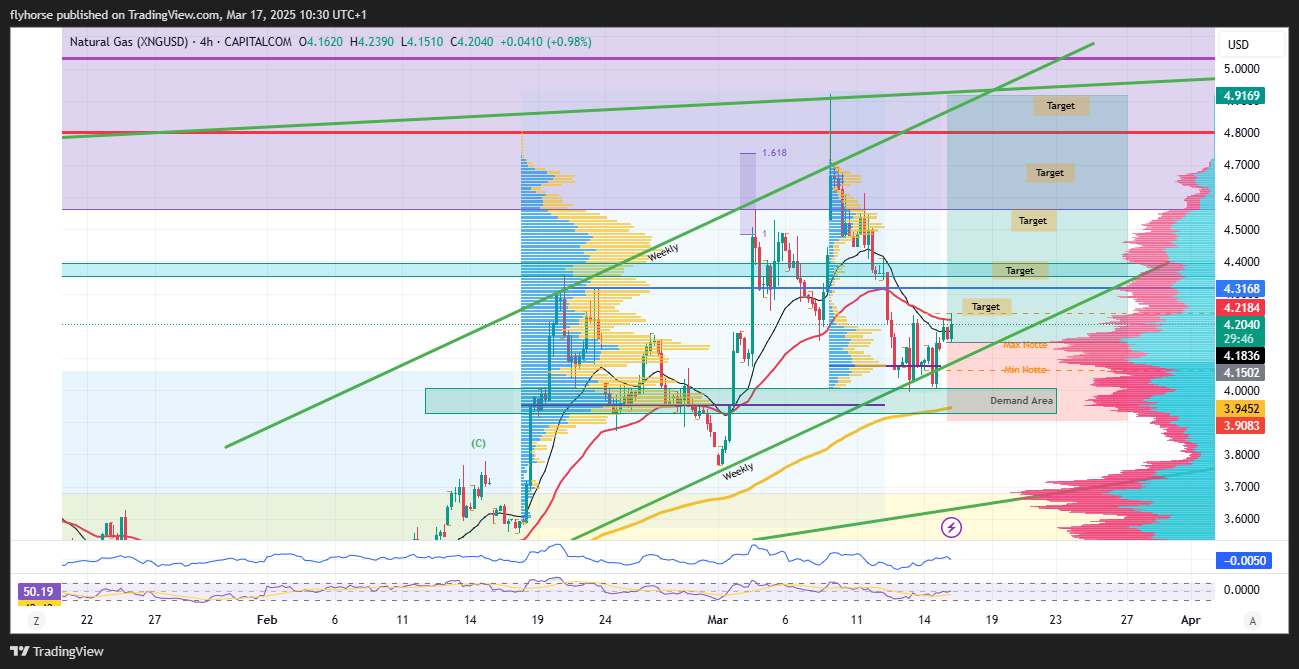Click the green (C) wave label

(x=479, y=443)
